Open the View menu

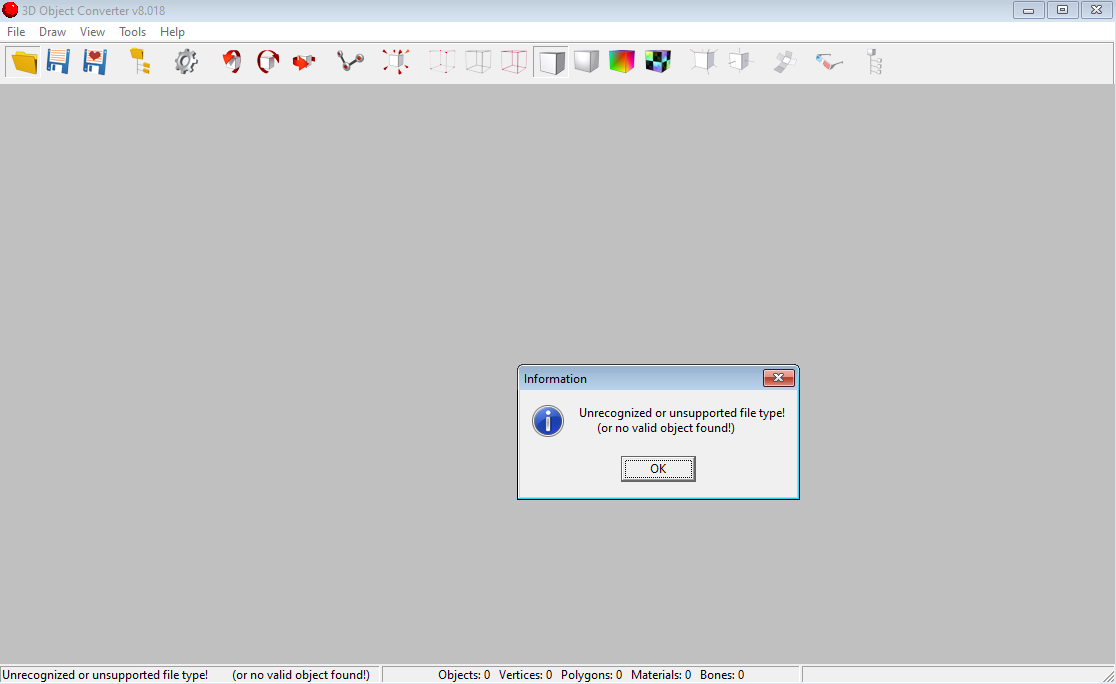pyautogui.click(x=93, y=32)
